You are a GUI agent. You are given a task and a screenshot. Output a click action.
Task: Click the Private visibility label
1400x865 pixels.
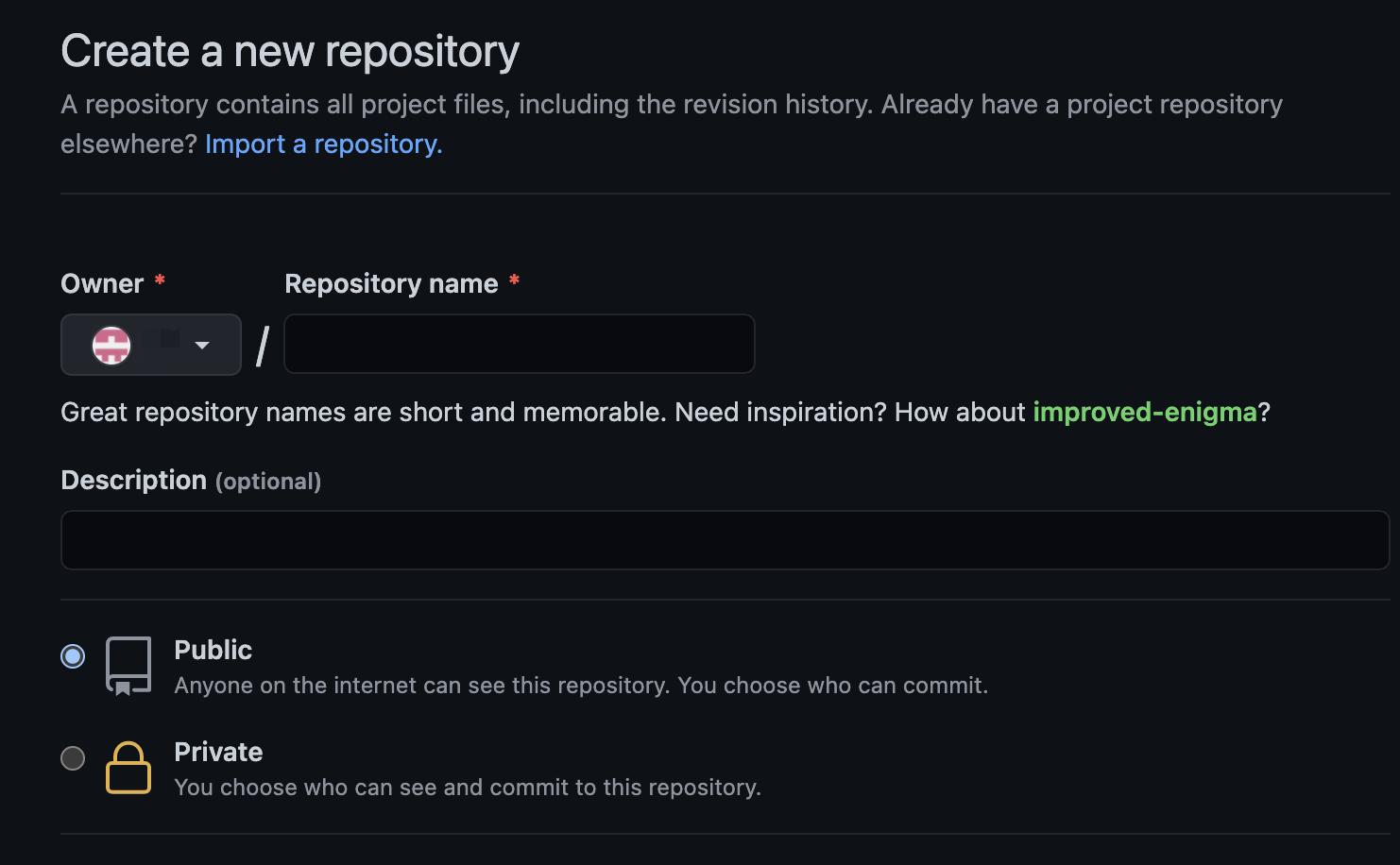click(x=218, y=752)
